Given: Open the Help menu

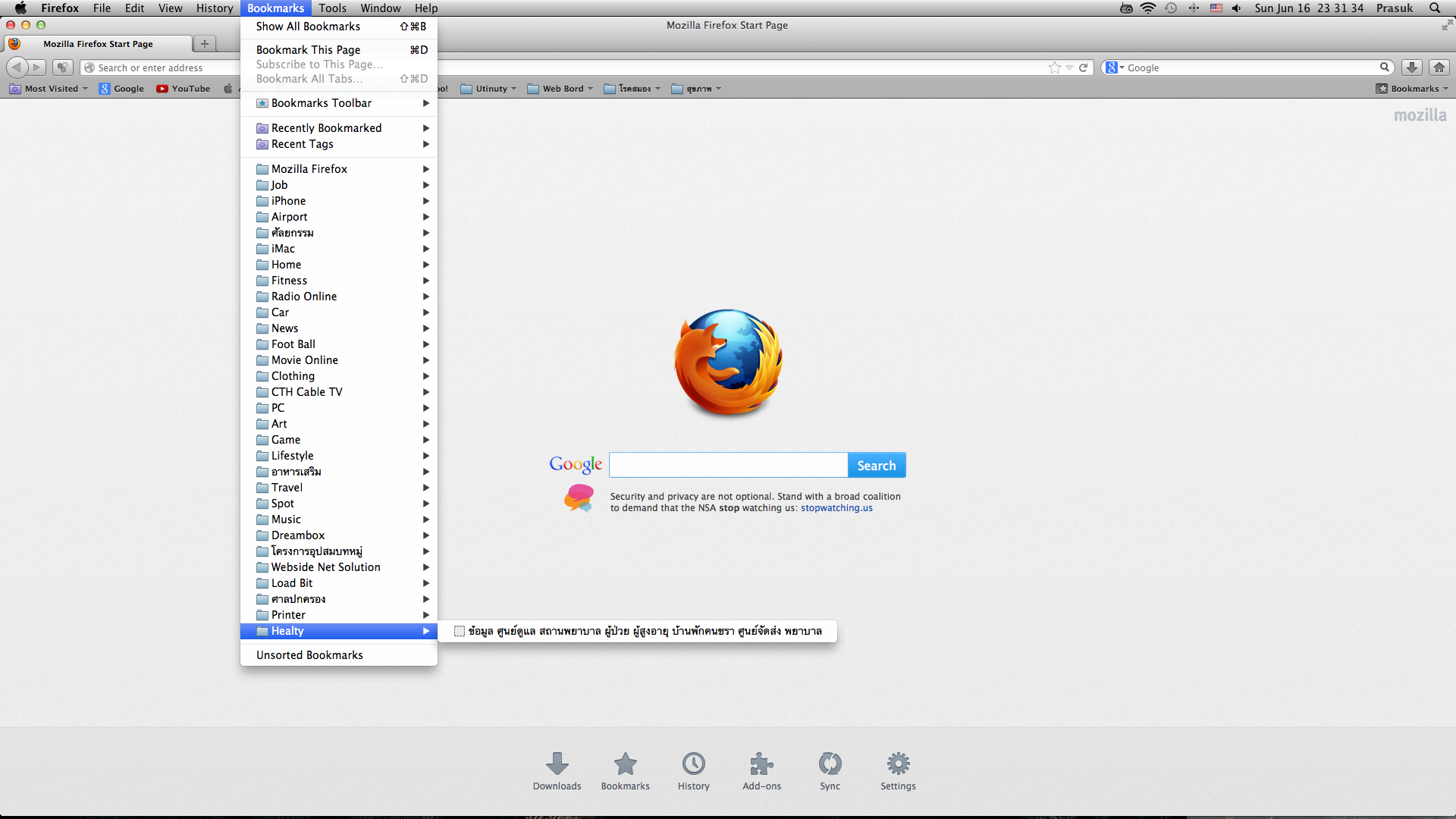Looking at the screenshot, I should click(426, 8).
